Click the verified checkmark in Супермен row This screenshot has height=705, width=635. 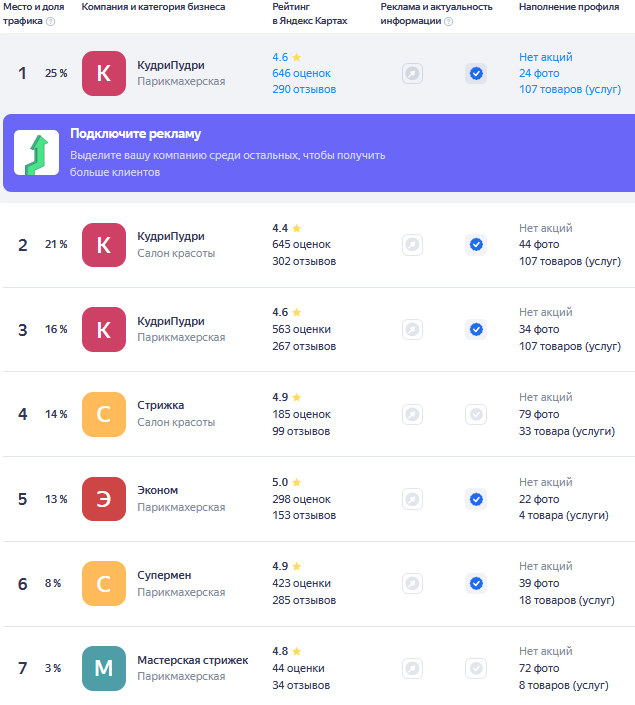[x=476, y=584]
